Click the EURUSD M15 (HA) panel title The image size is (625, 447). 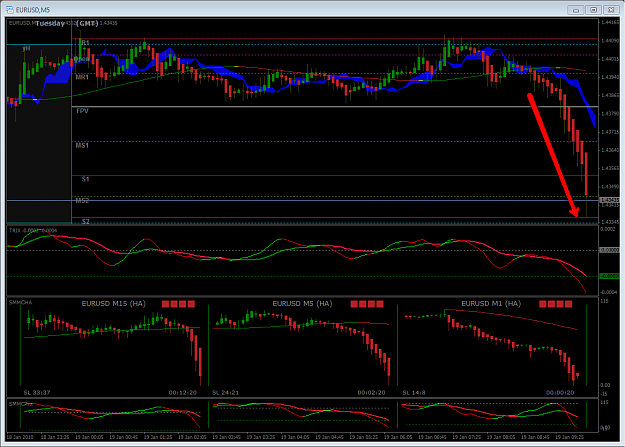(x=114, y=303)
